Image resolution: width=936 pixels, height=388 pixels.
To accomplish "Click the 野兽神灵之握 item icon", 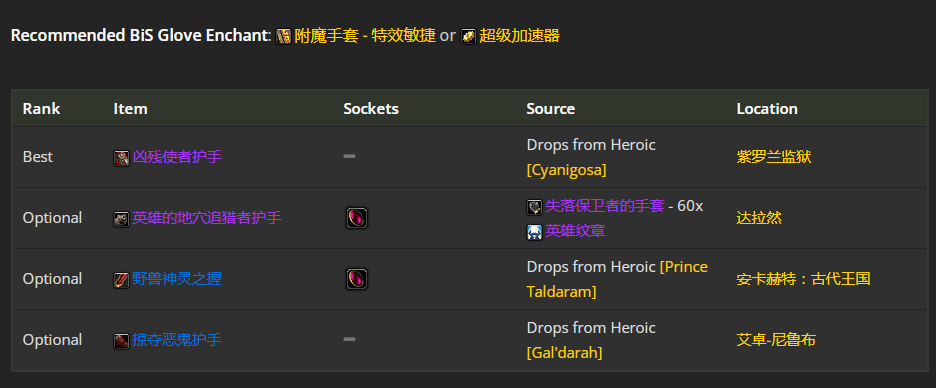I will [x=122, y=279].
